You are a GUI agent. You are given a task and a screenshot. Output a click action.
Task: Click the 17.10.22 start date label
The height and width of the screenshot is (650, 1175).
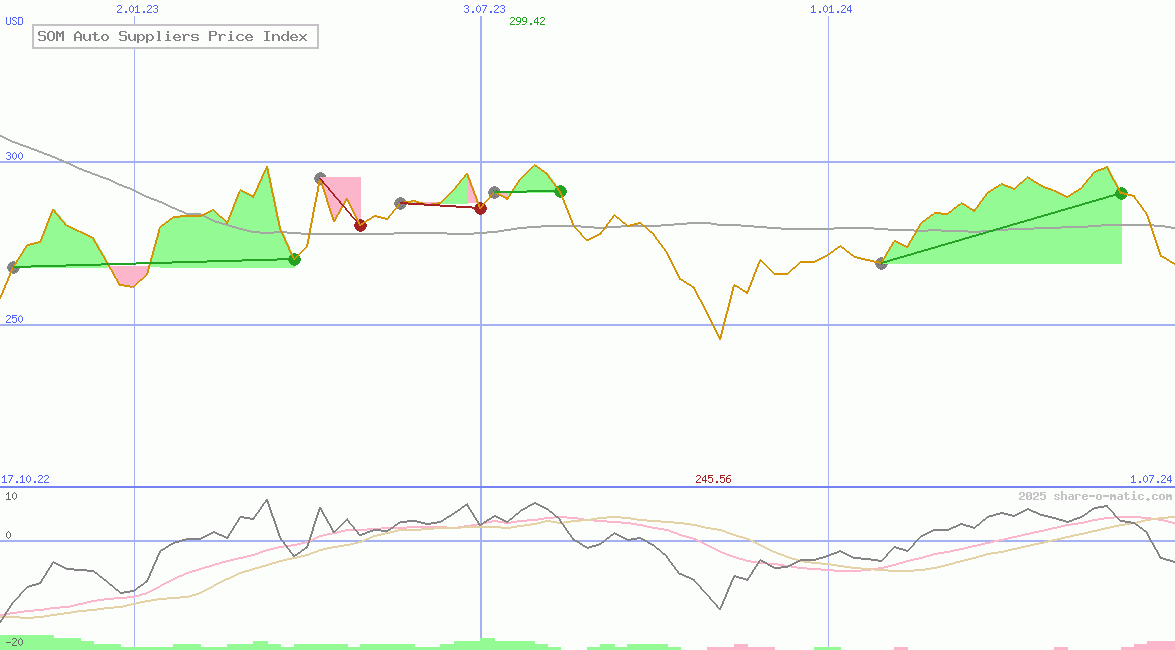point(25,479)
